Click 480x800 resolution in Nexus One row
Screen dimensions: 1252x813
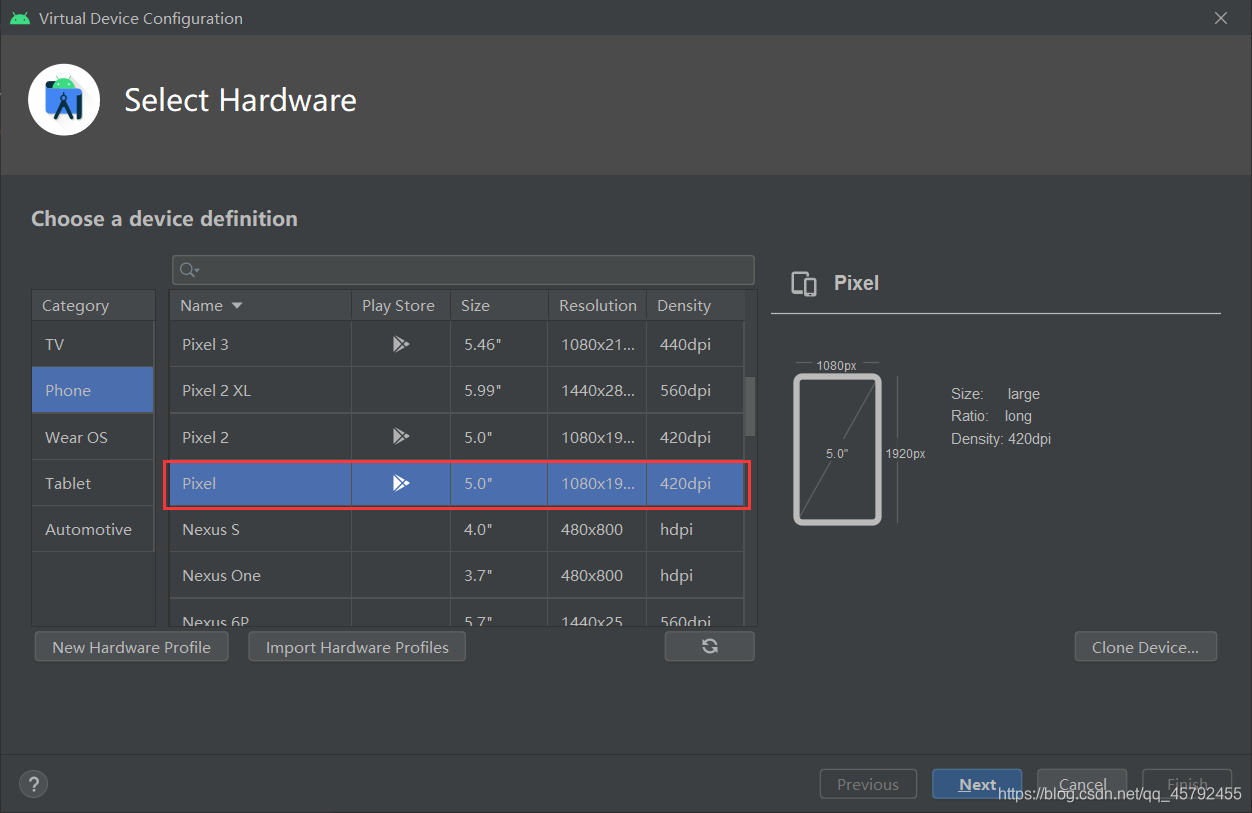coord(597,575)
